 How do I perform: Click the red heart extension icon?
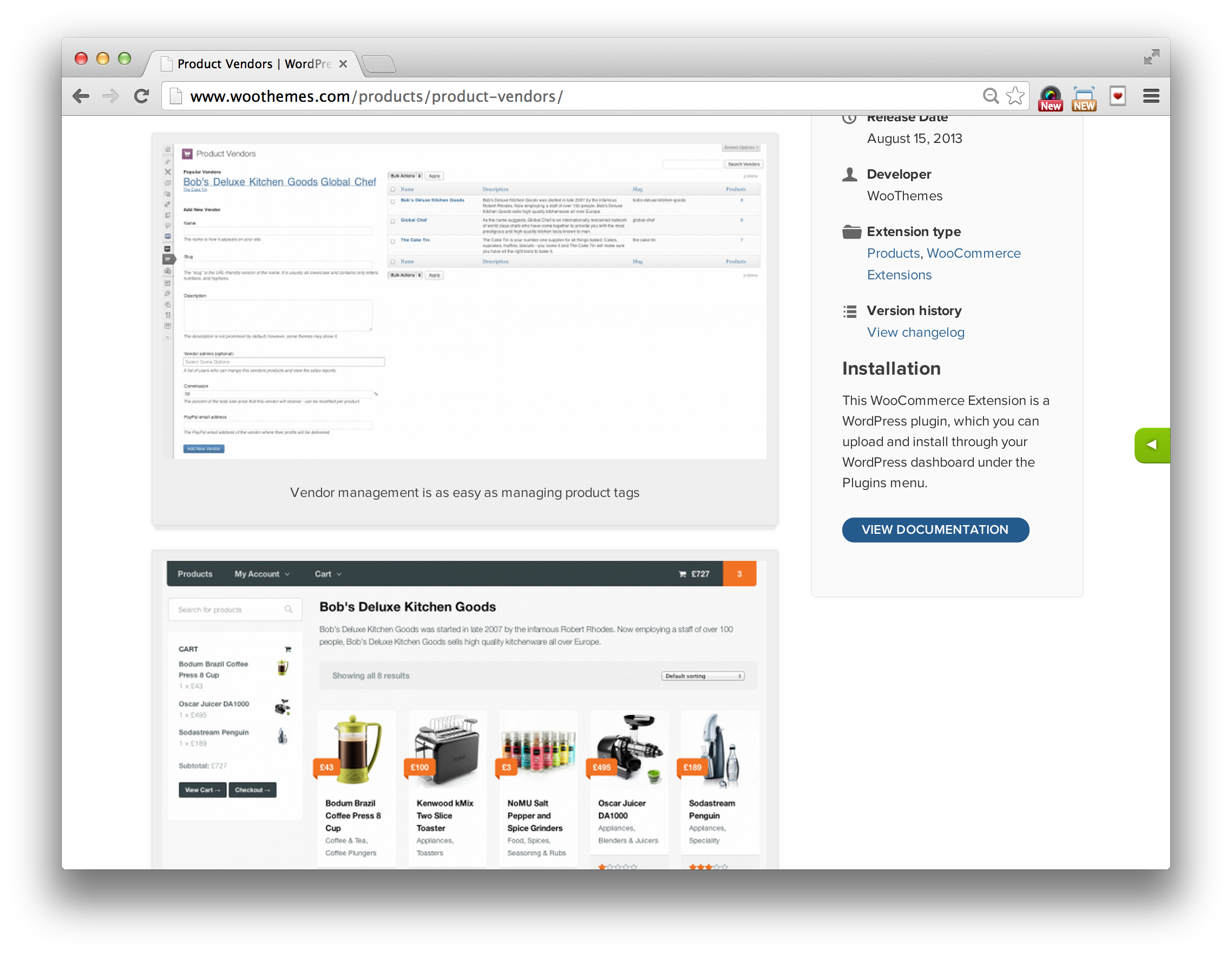click(1117, 96)
